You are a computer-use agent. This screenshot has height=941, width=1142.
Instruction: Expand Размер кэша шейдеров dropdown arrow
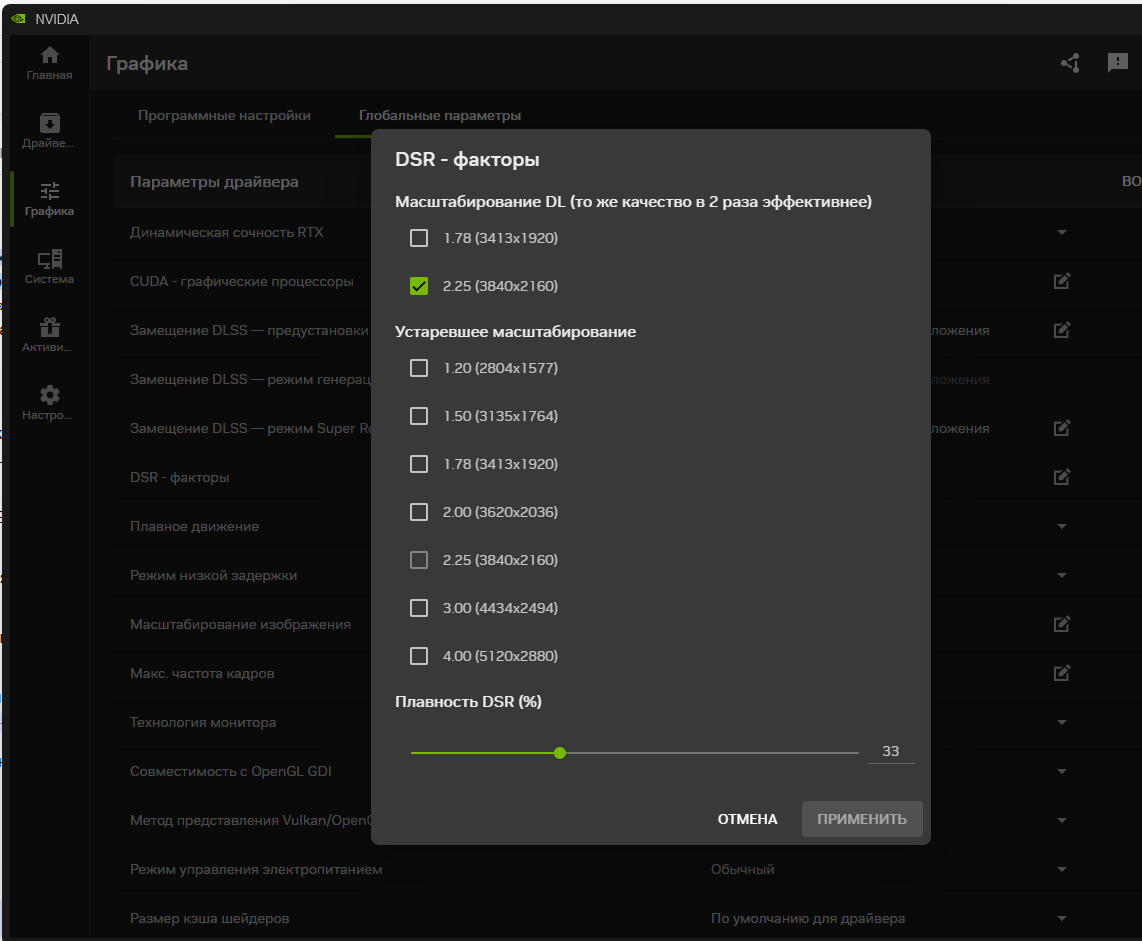point(1062,918)
